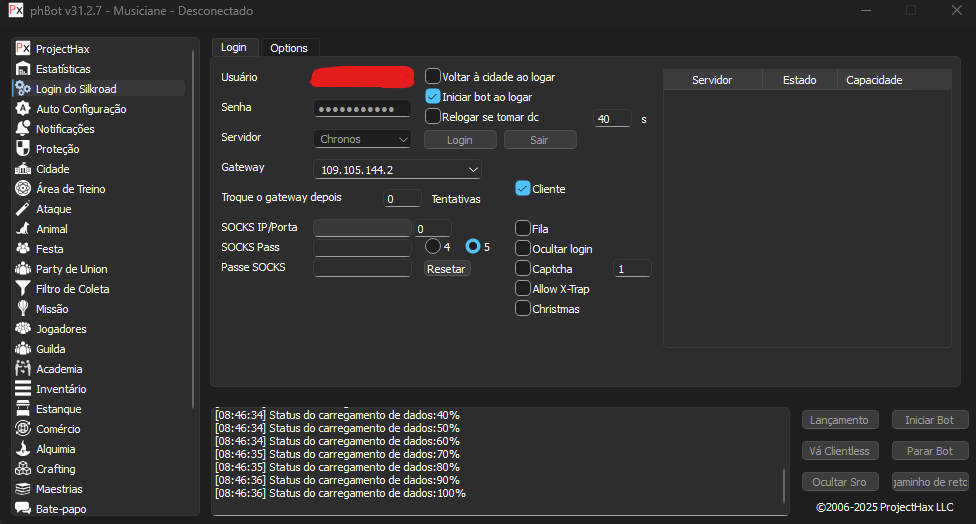Switch to the Options tab
This screenshot has width=976, height=524.
(x=289, y=48)
